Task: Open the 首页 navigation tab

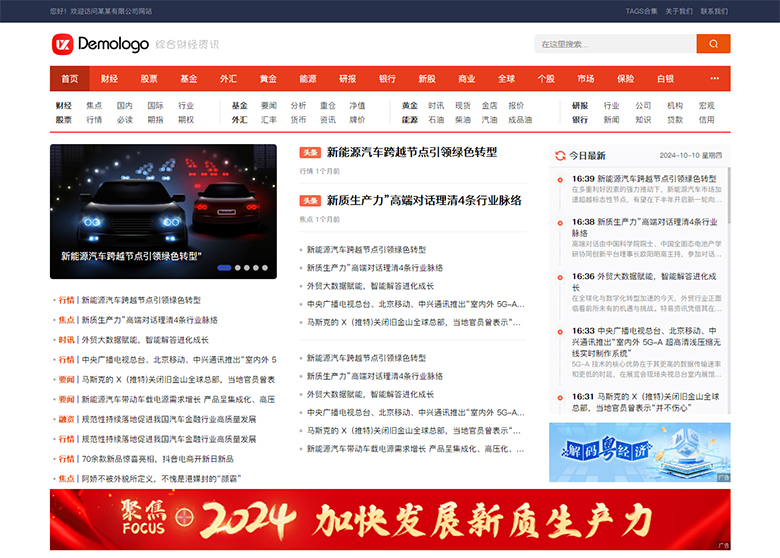Action: (x=69, y=78)
